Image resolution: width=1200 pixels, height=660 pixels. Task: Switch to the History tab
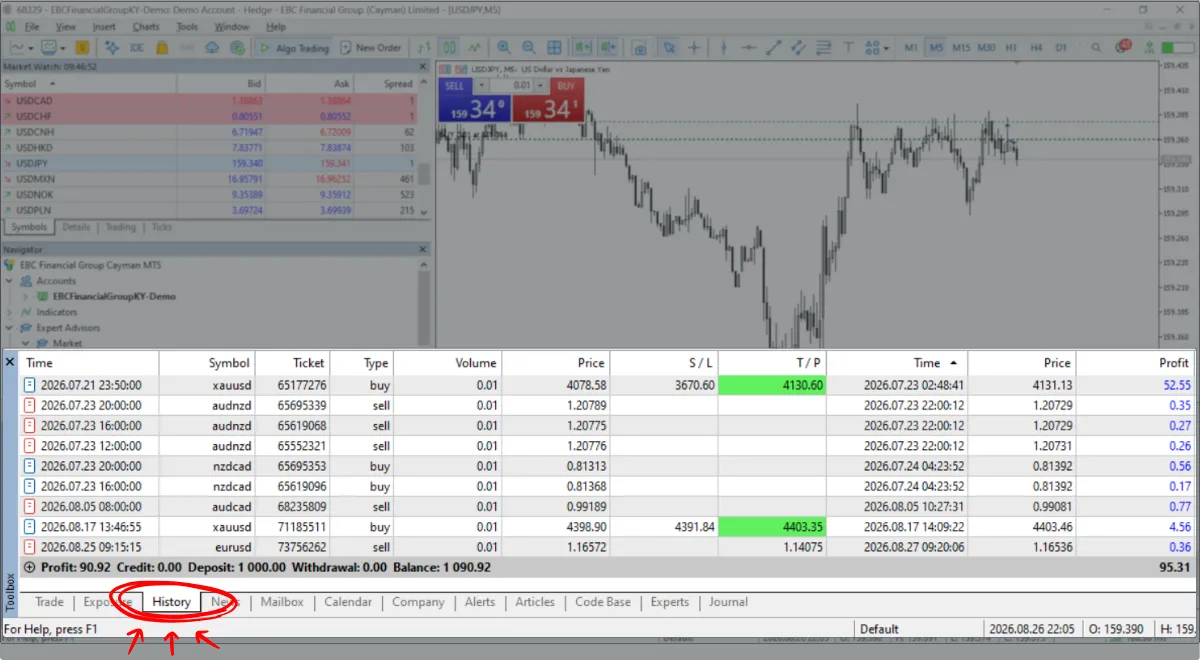[171, 602]
